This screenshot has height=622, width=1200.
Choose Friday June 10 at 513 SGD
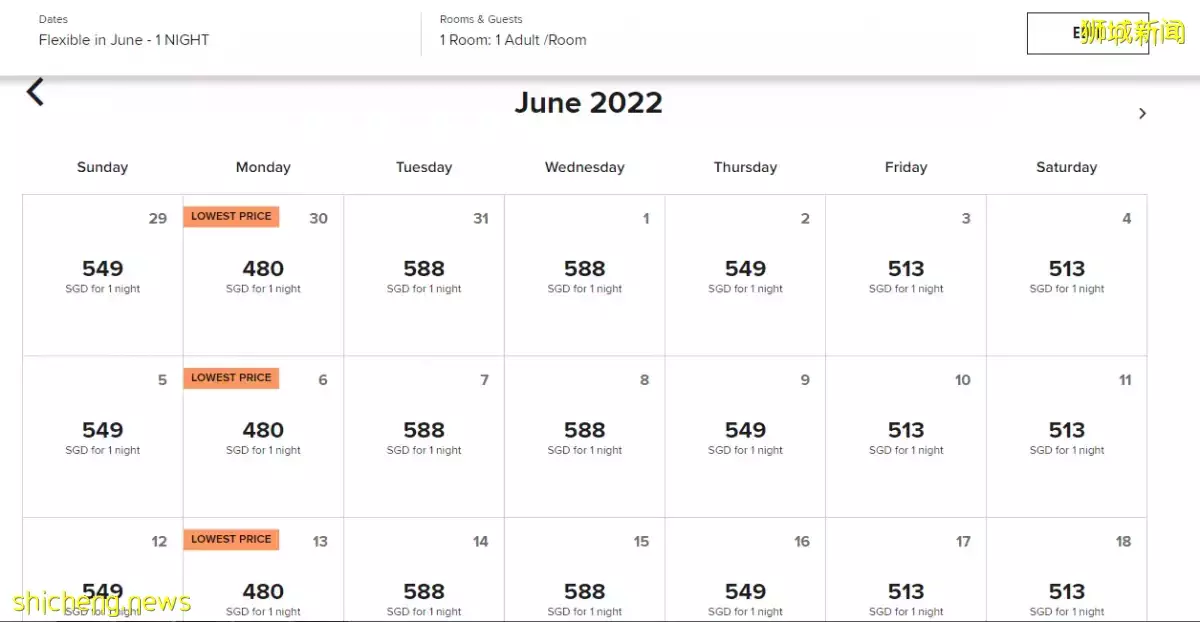point(906,437)
